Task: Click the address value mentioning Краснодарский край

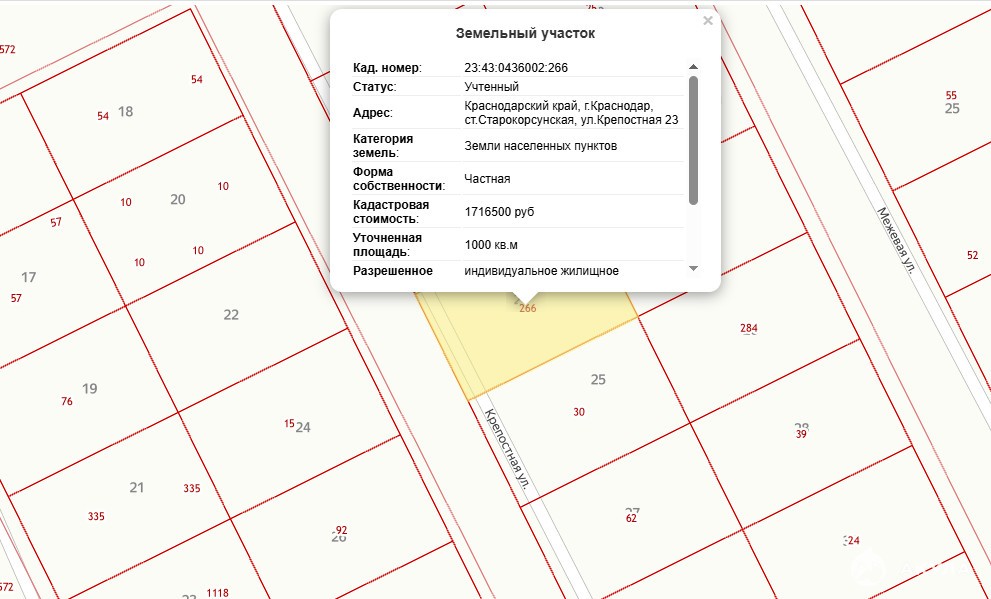Action: tap(571, 113)
